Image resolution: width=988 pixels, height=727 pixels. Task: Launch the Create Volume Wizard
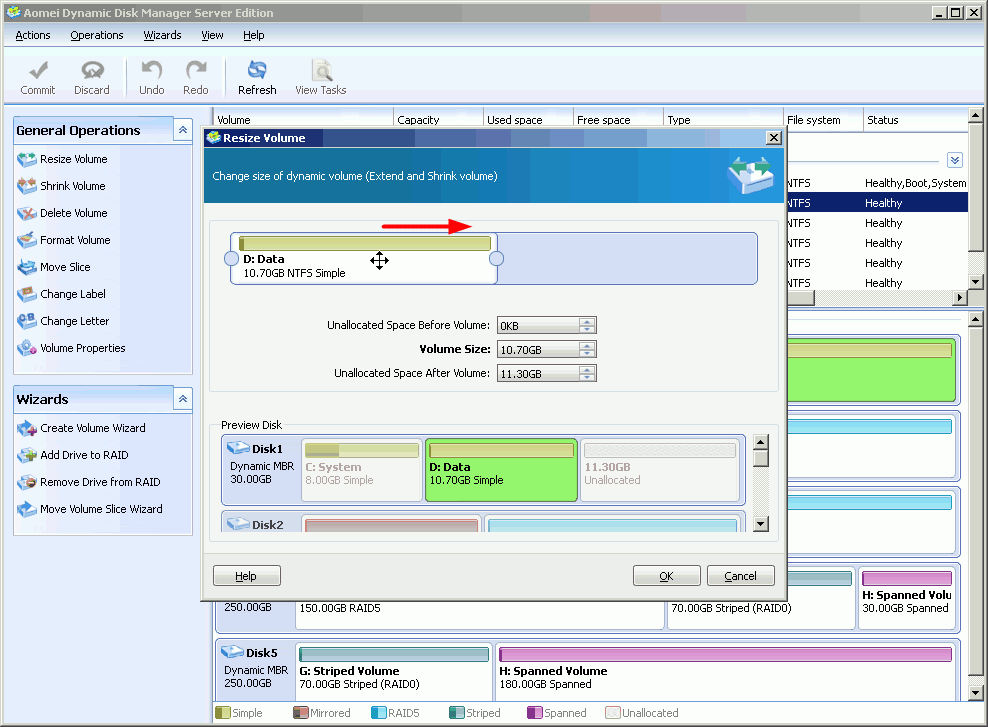click(92, 428)
